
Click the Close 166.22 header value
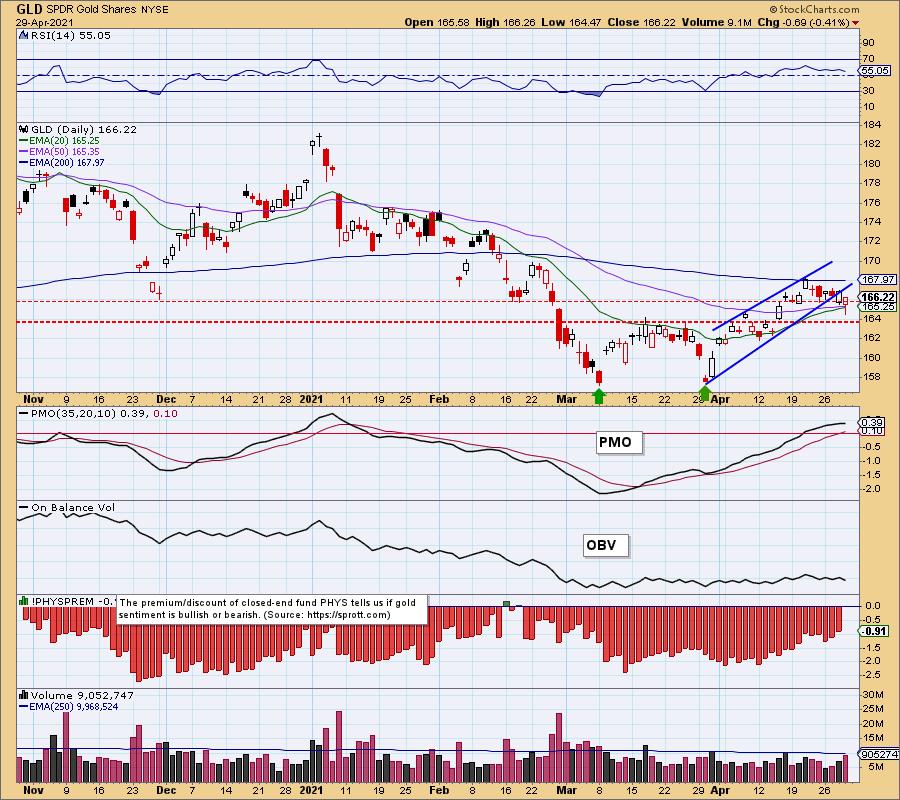[641, 22]
